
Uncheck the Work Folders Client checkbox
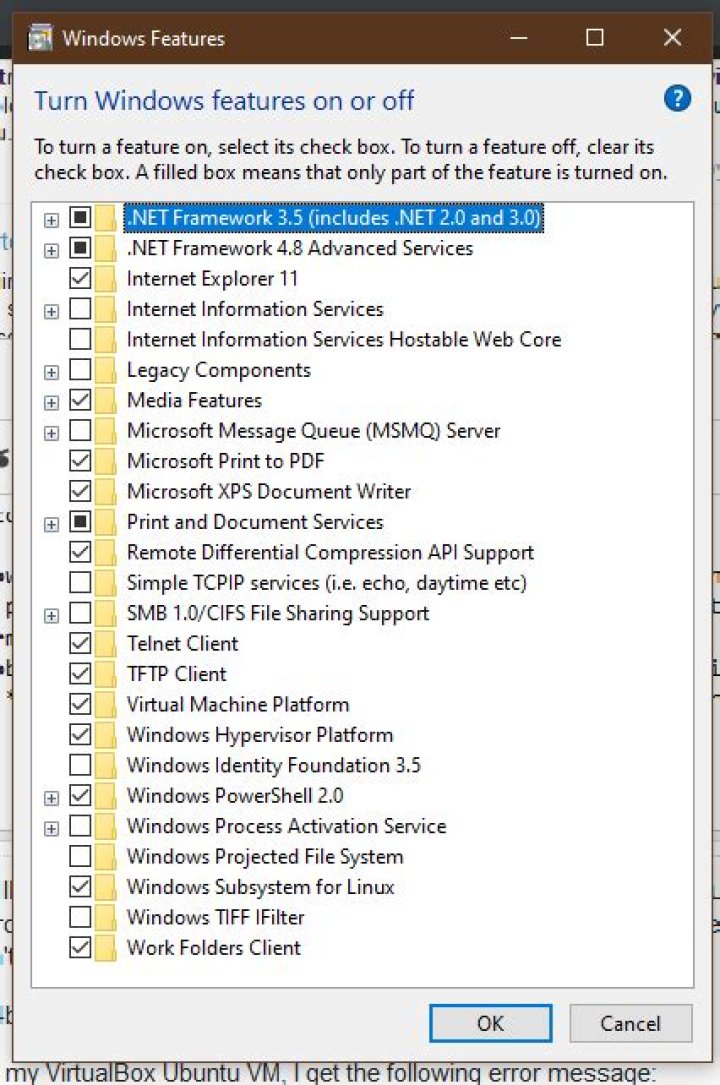tap(80, 947)
